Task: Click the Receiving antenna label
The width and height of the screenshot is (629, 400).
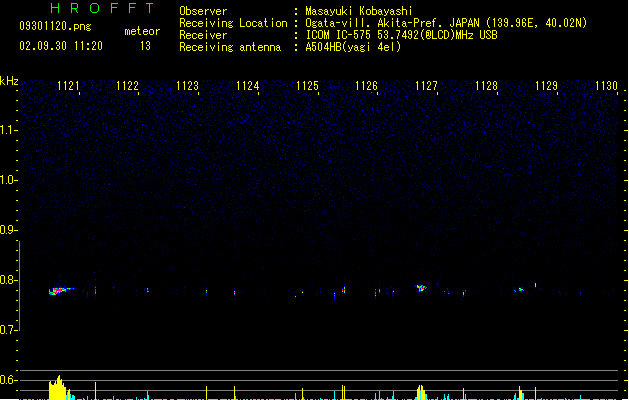Action: [230, 47]
